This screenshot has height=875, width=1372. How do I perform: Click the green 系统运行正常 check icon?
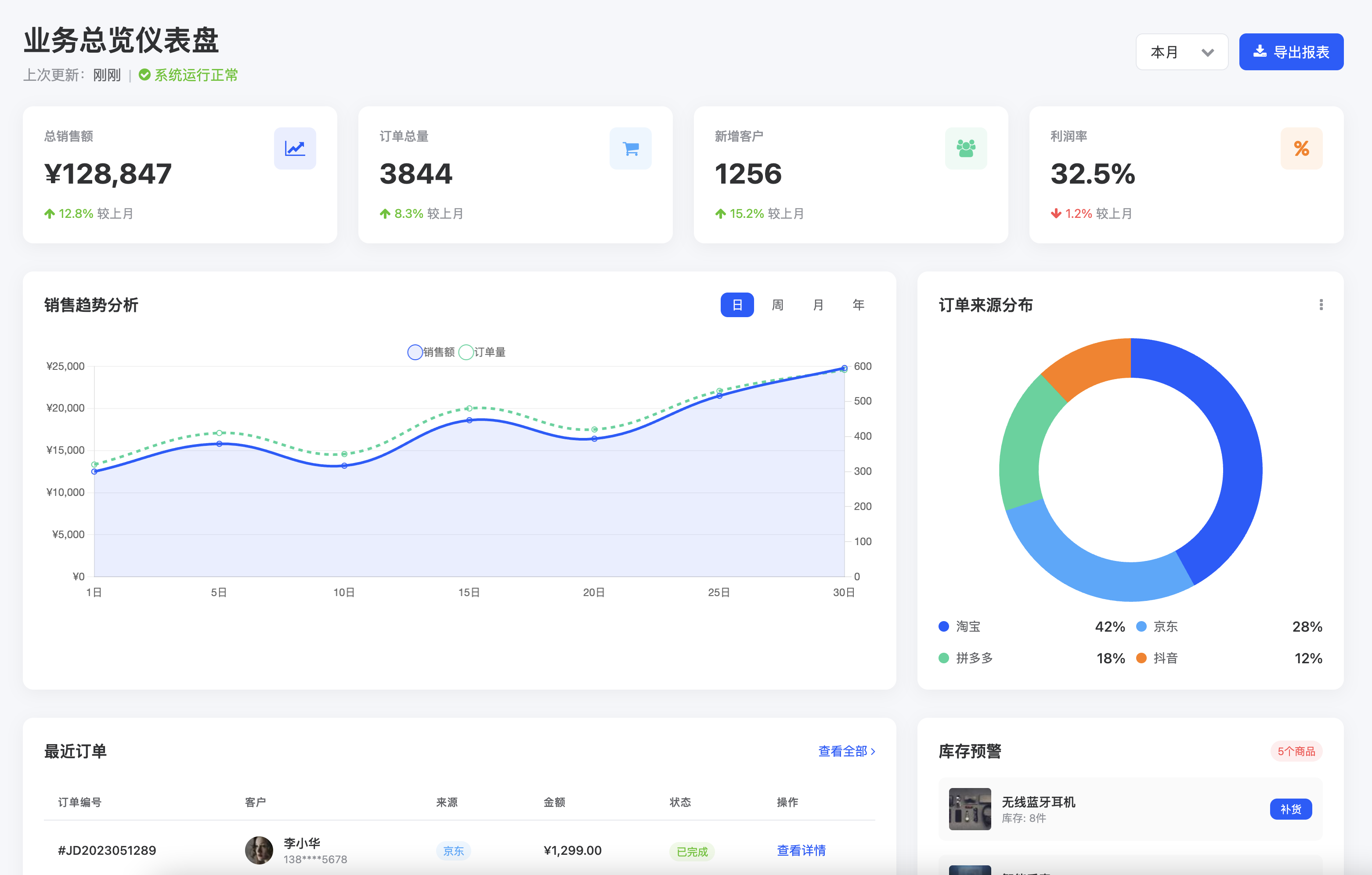(x=145, y=75)
